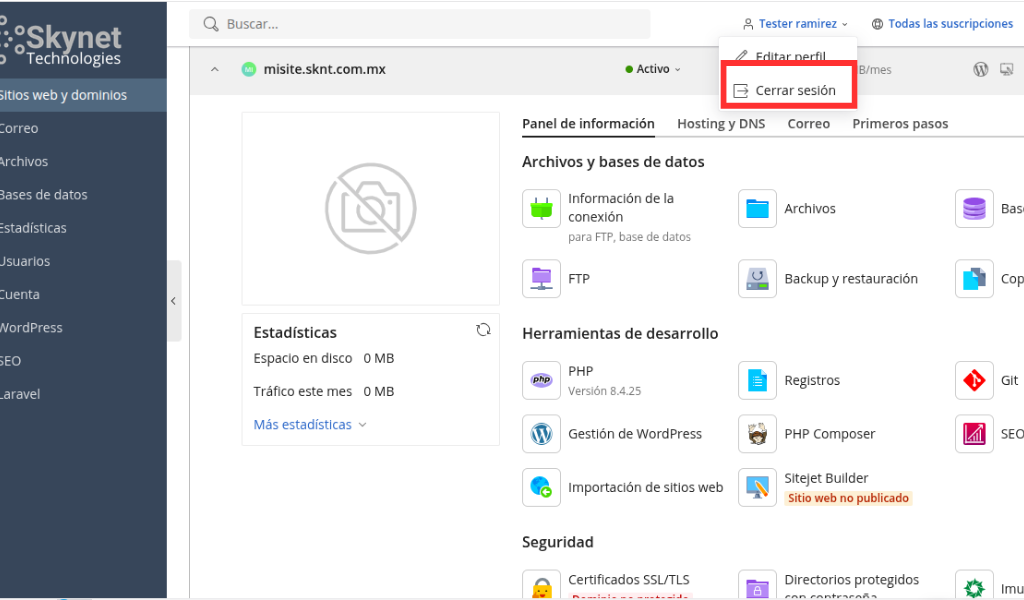Collapse the misite.sknt.com.mx domain row

(x=215, y=69)
